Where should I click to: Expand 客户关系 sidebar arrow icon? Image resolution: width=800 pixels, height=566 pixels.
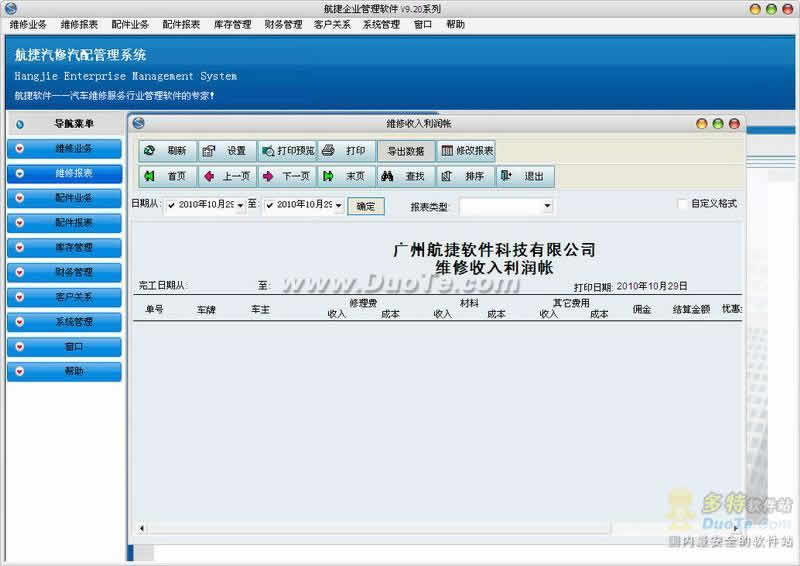(19, 297)
